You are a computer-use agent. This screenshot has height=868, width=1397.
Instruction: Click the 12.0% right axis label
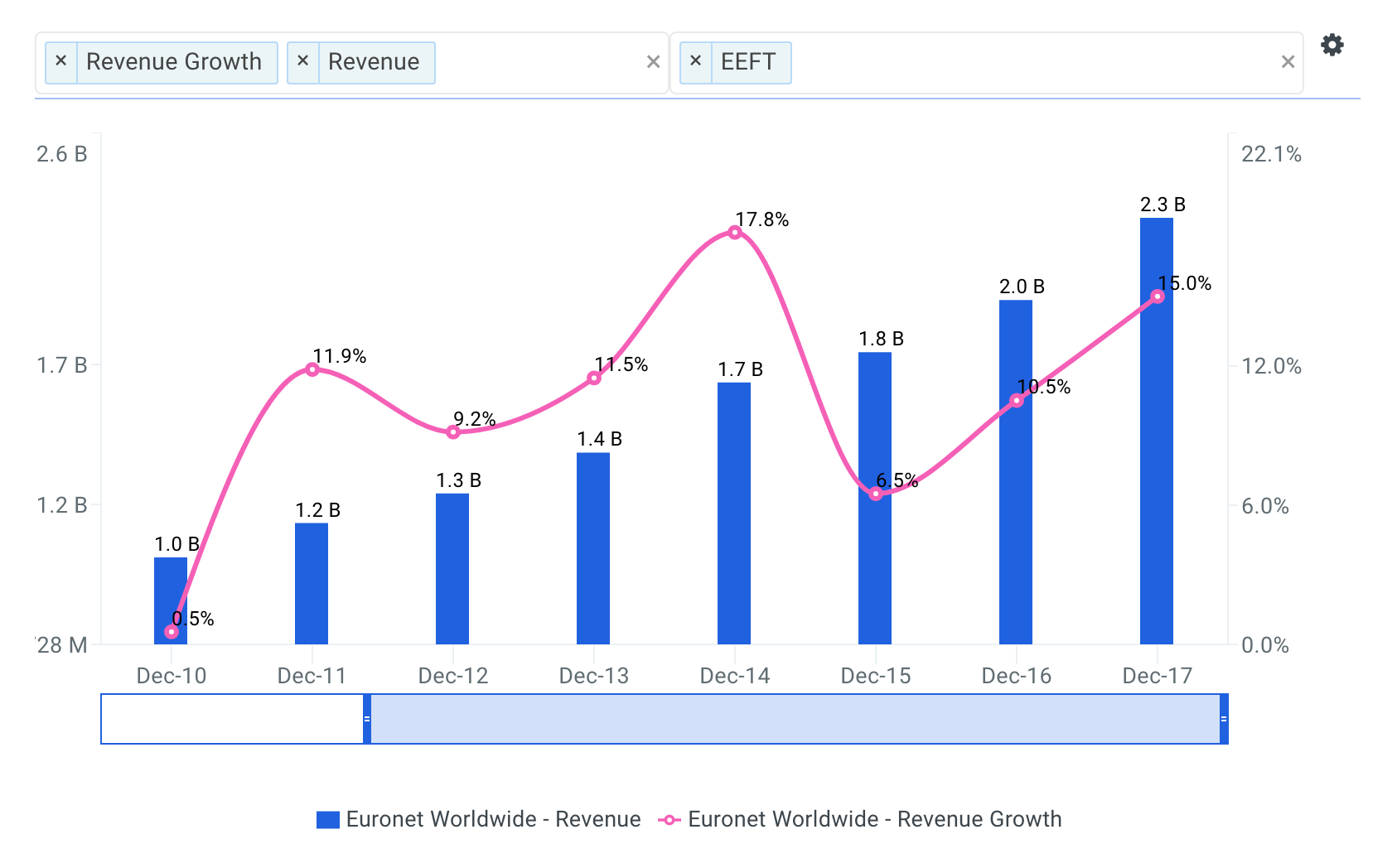[1271, 366]
